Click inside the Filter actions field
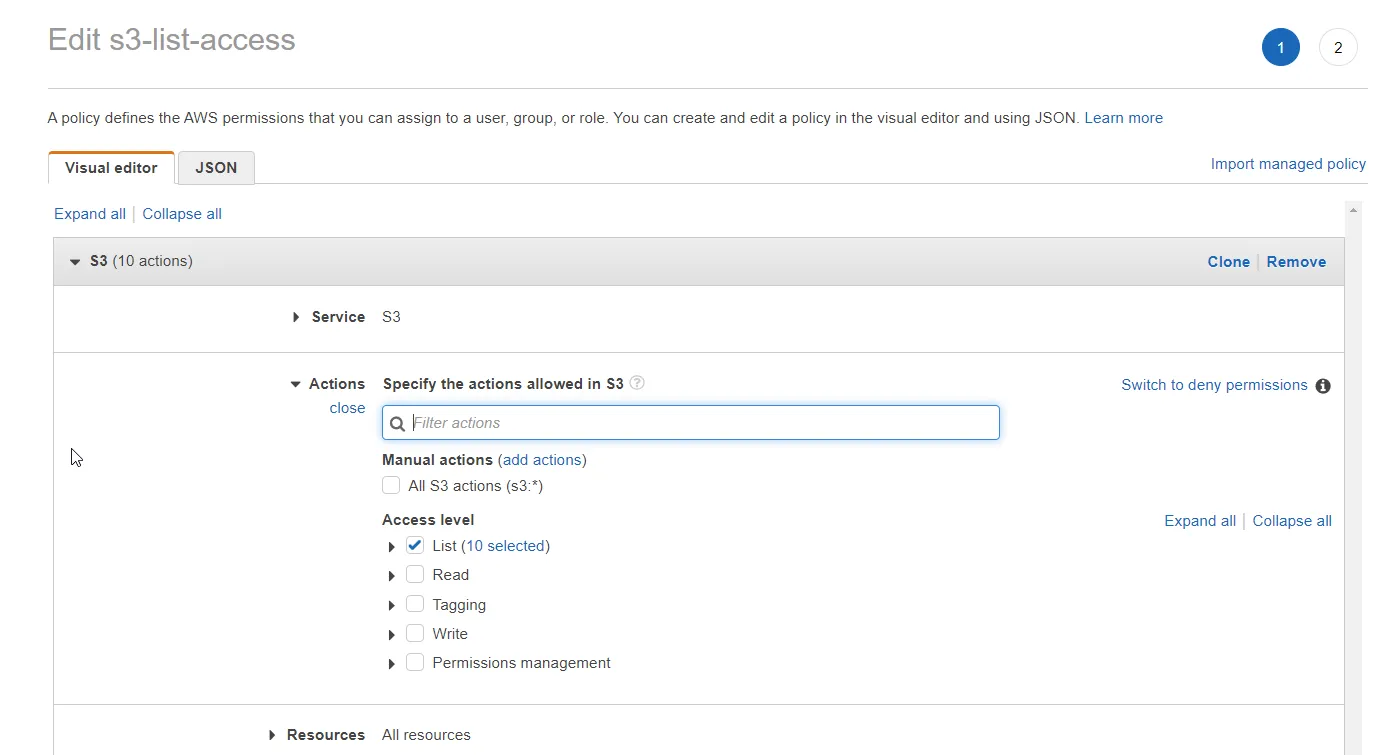The height and width of the screenshot is (755, 1385). coord(690,423)
